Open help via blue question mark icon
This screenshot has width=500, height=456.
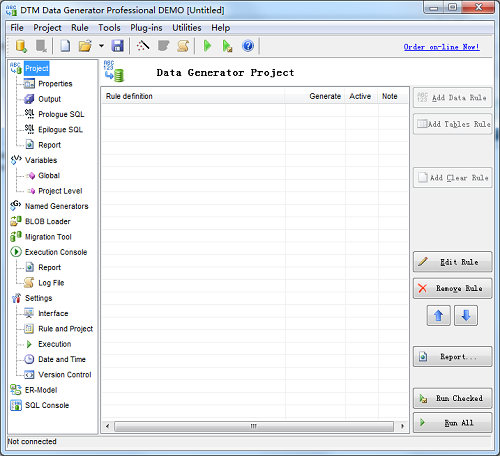(248, 46)
